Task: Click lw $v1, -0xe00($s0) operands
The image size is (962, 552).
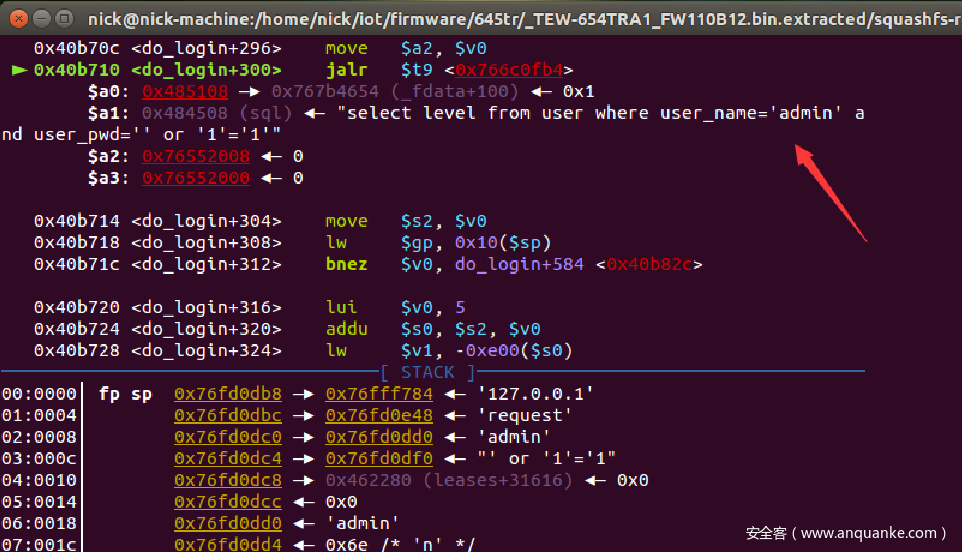Action: click(x=487, y=351)
